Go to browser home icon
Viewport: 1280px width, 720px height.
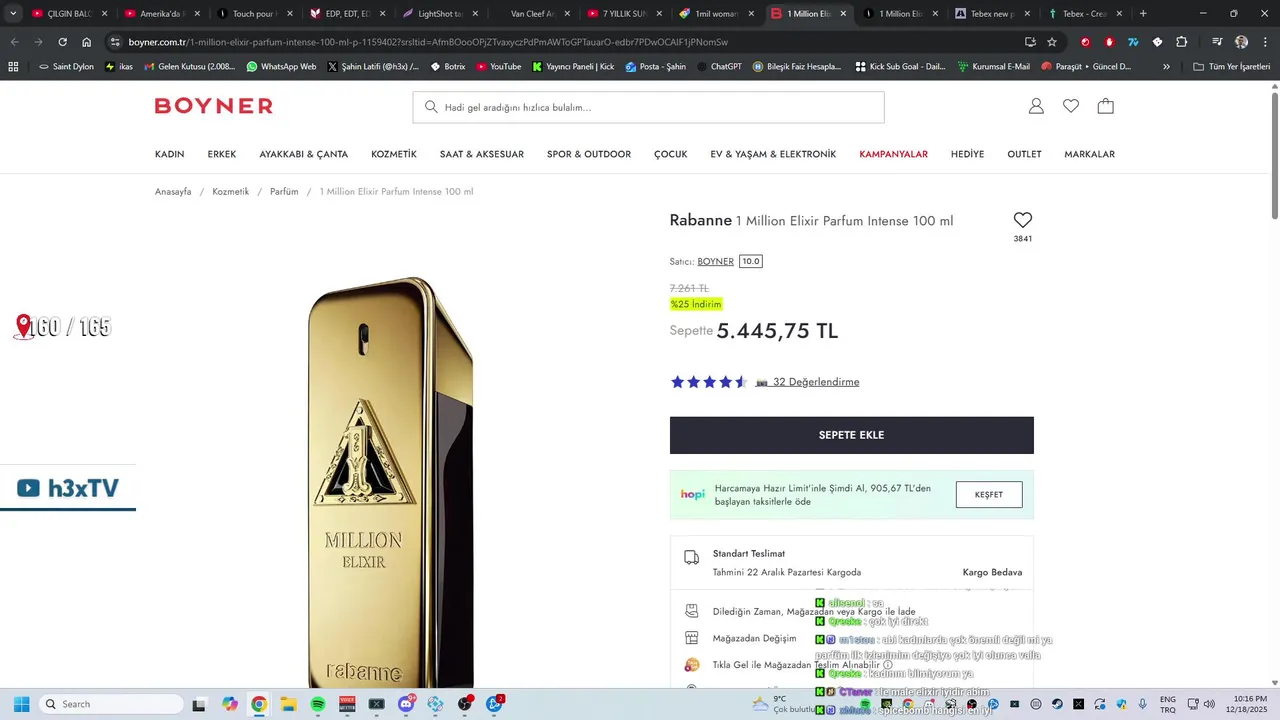(x=87, y=42)
